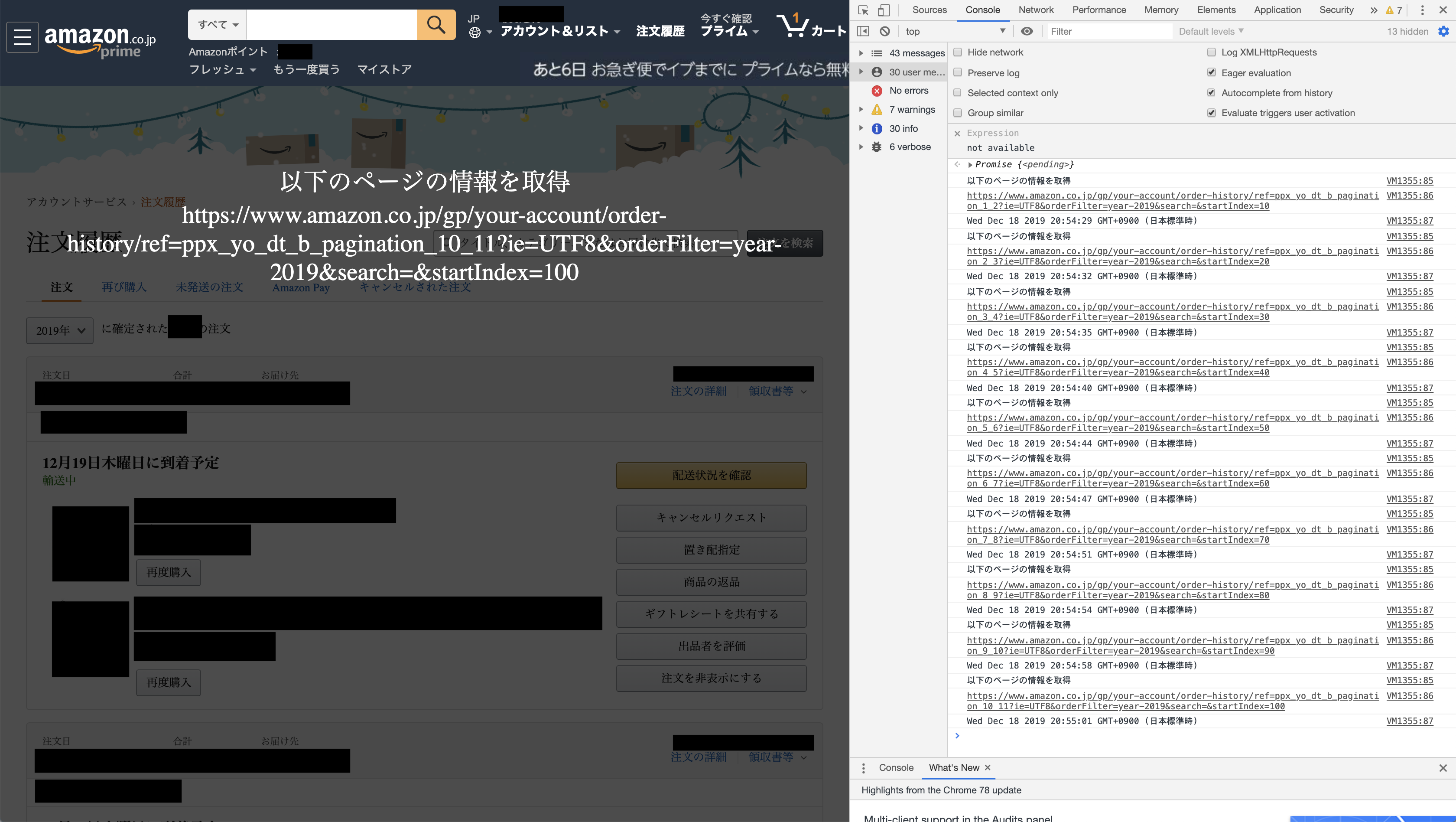The image size is (1456, 822).
Task: Enable Selected context only
Action: (958, 93)
